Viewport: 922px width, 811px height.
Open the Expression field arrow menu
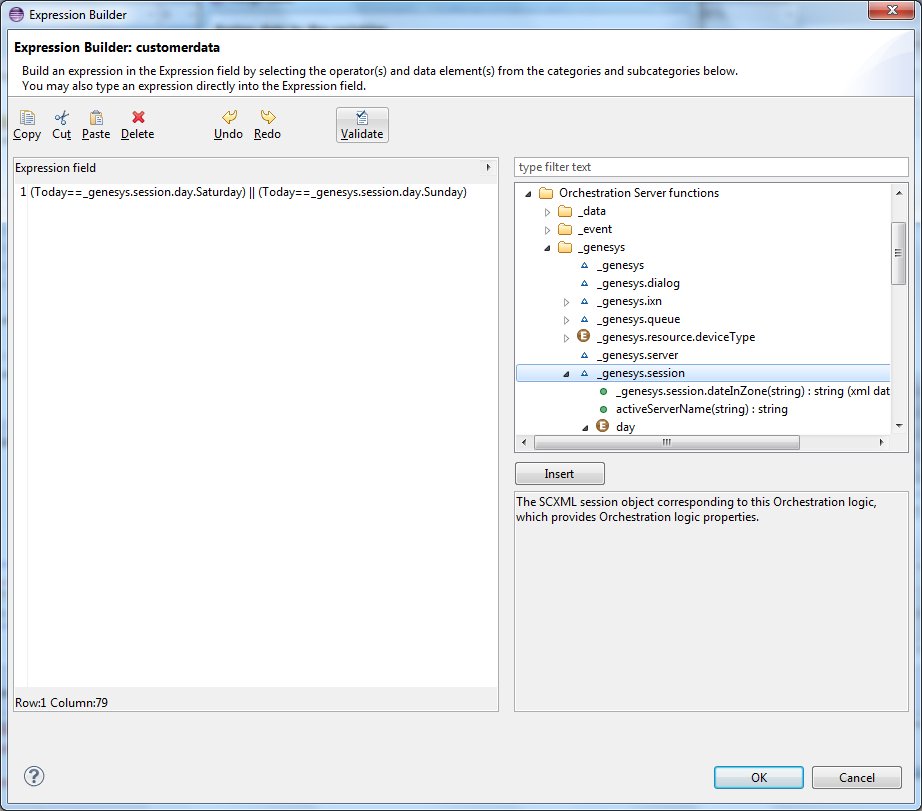488,168
